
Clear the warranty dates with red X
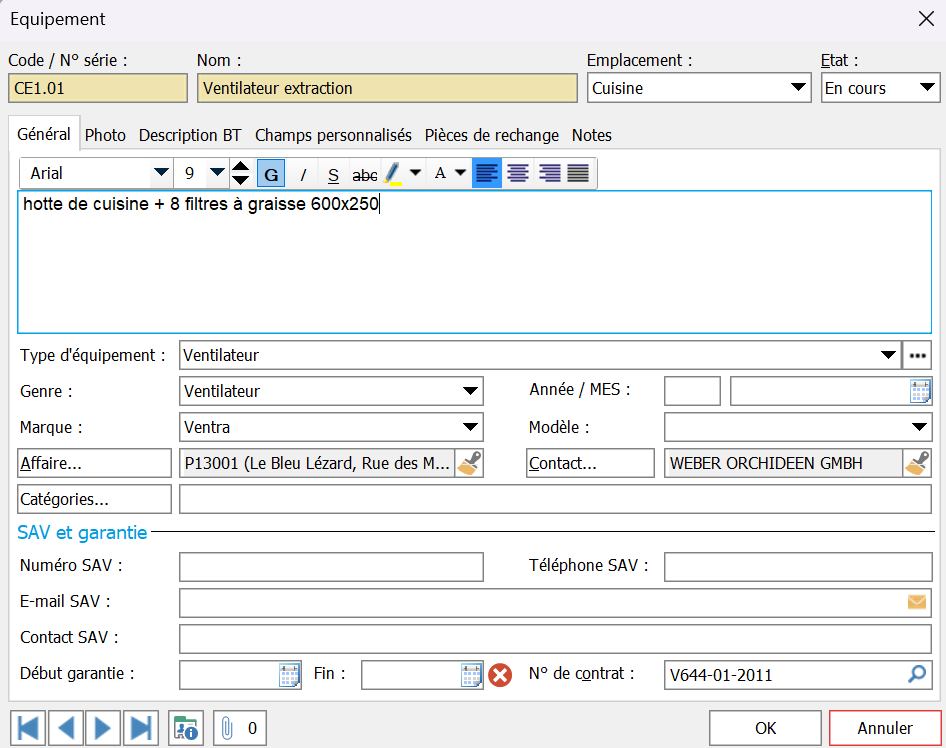500,675
